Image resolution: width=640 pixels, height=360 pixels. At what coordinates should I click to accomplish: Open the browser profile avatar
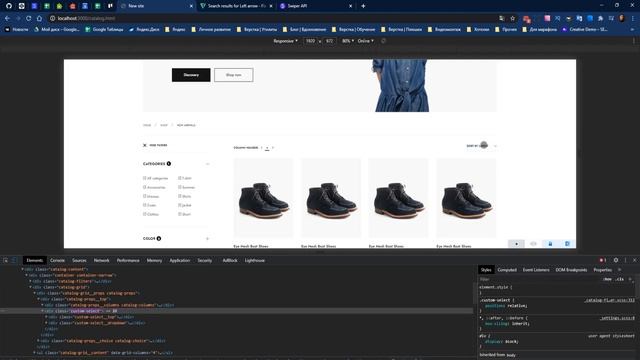click(x=622, y=18)
